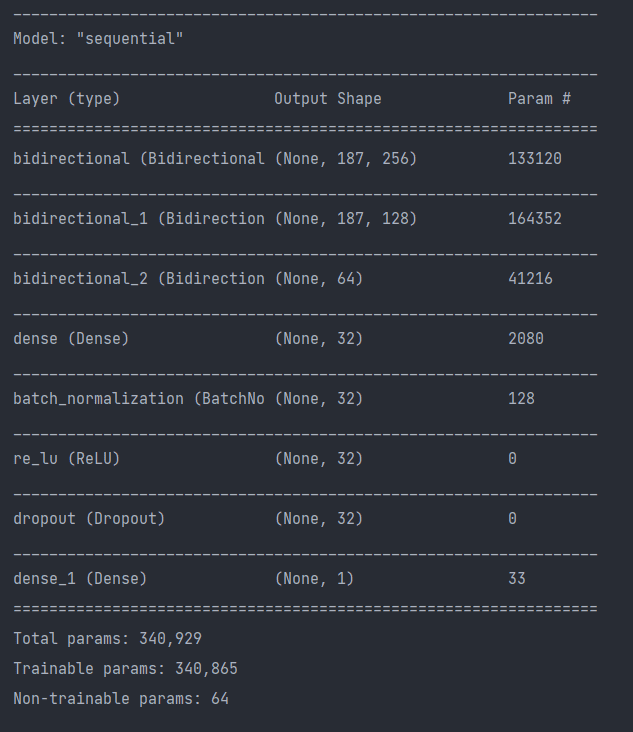Viewport: 633px width, 732px height.
Task: Click the dense layer's (None, 32) shape
Action: [x=318, y=339]
